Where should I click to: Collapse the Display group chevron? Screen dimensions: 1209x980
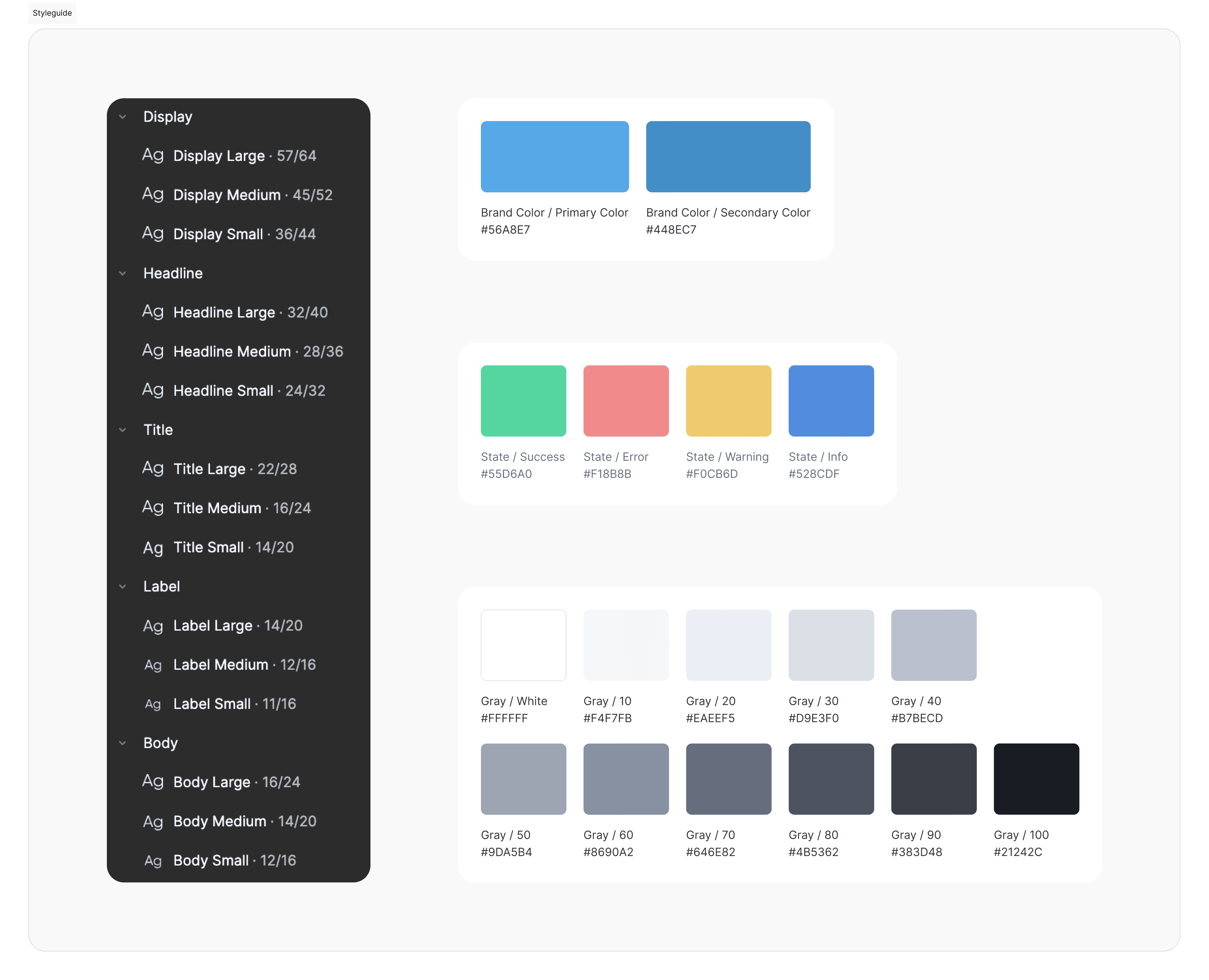point(123,117)
